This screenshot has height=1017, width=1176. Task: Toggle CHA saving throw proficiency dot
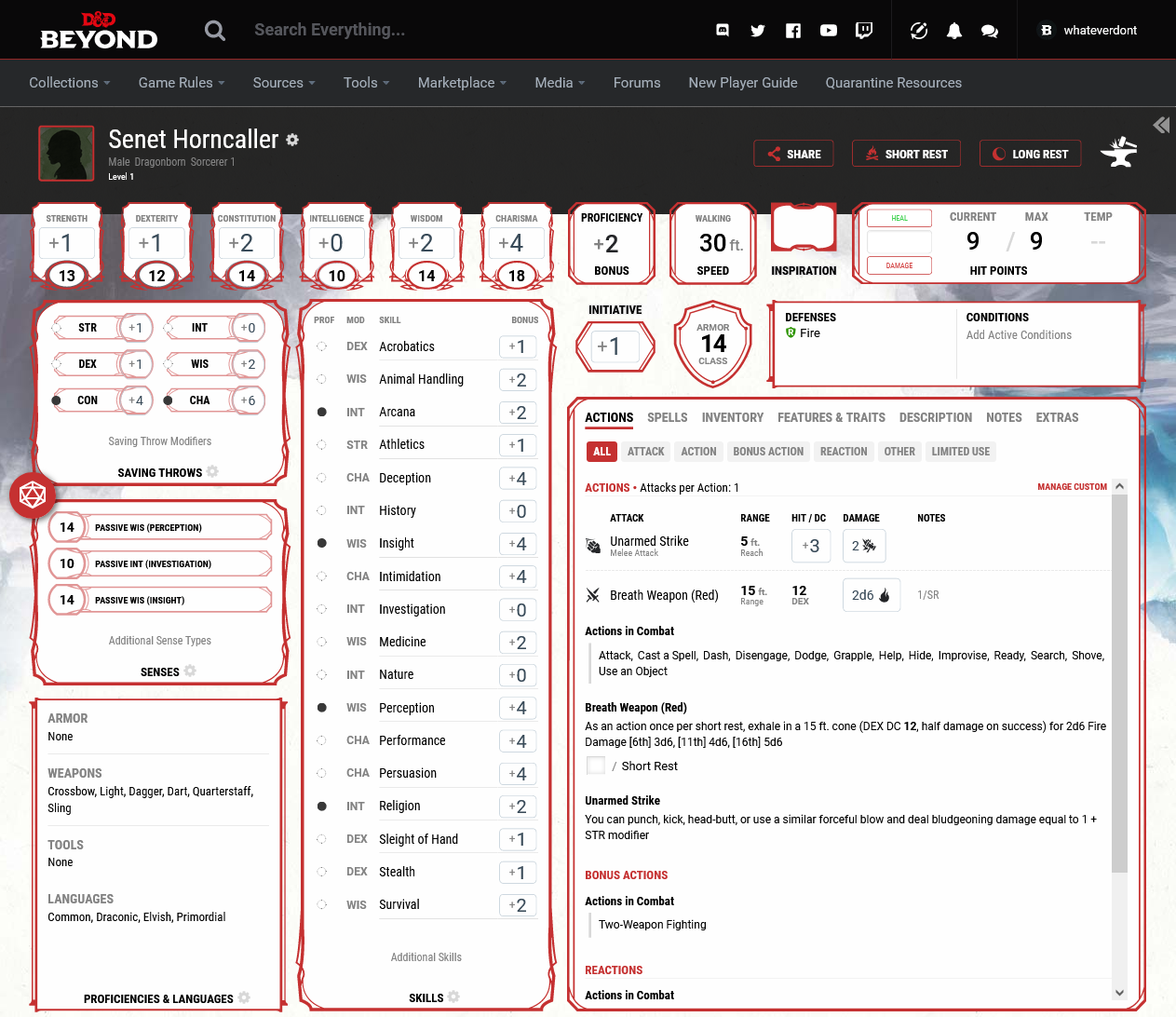(169, 400)
